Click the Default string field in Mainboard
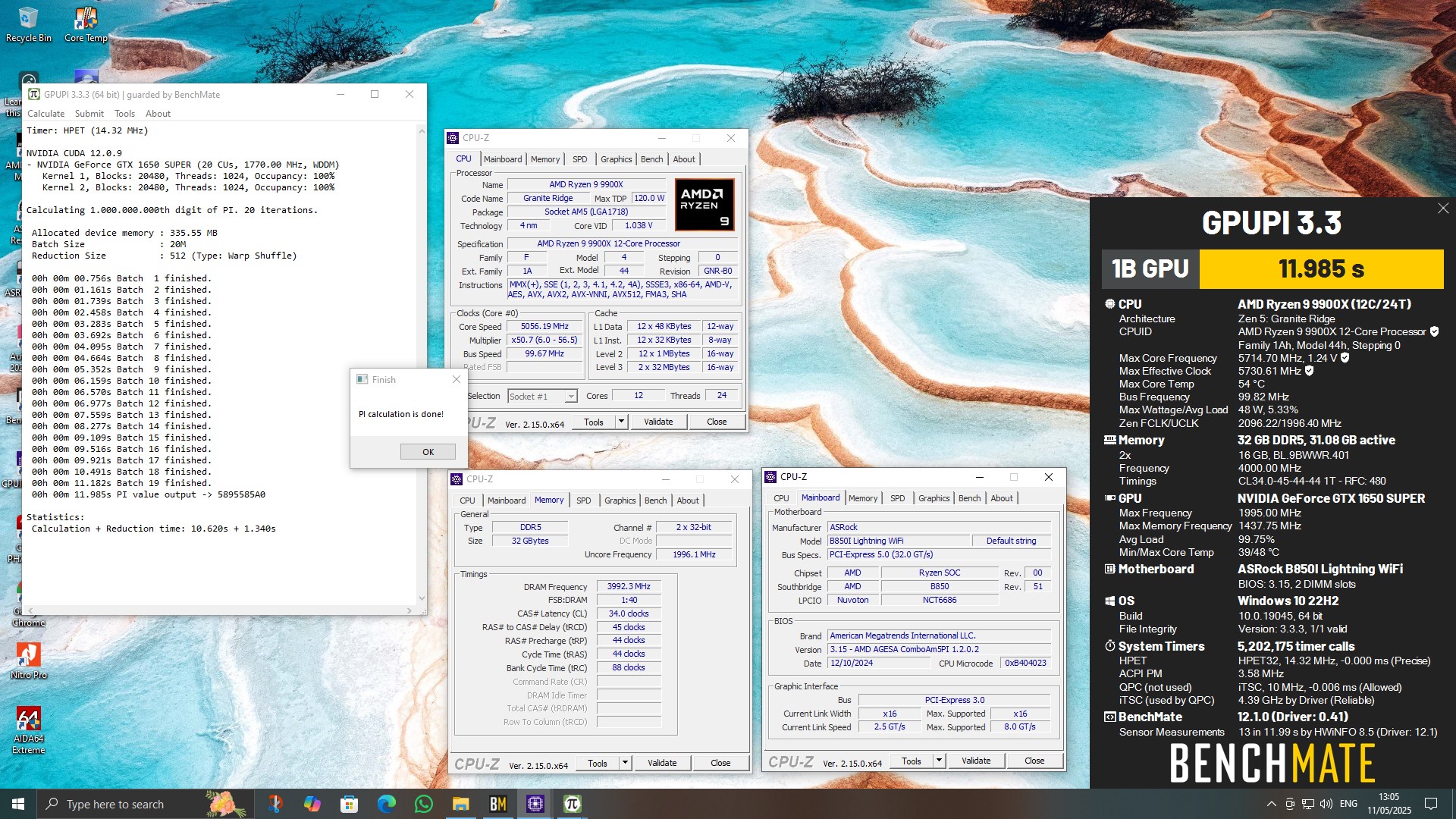1456x819 pixels. pyautogui.click(x=1011, y=541)
